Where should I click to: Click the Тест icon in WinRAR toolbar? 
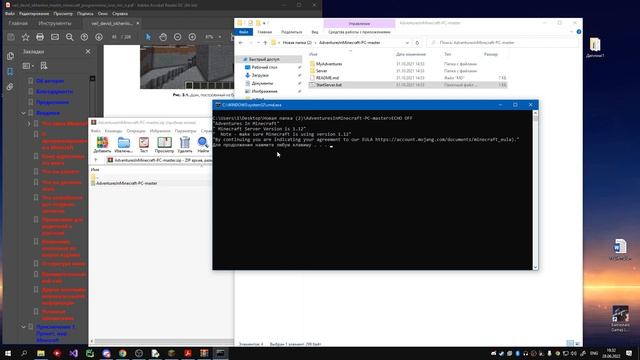point(144,145)
